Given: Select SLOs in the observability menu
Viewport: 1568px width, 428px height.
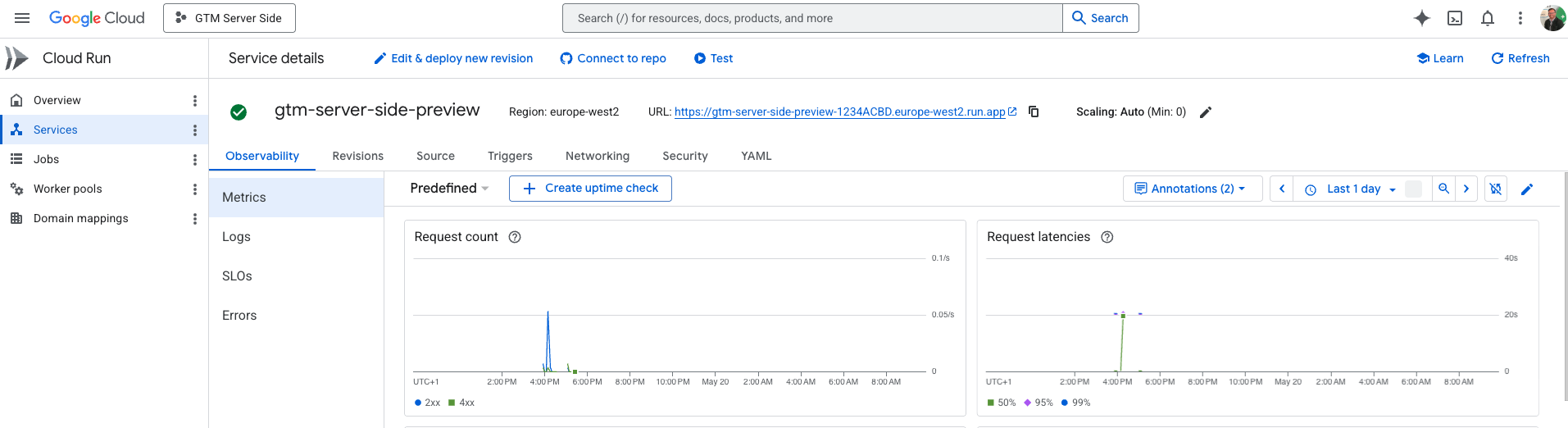Looking at the screenshot, I should 297,276.
